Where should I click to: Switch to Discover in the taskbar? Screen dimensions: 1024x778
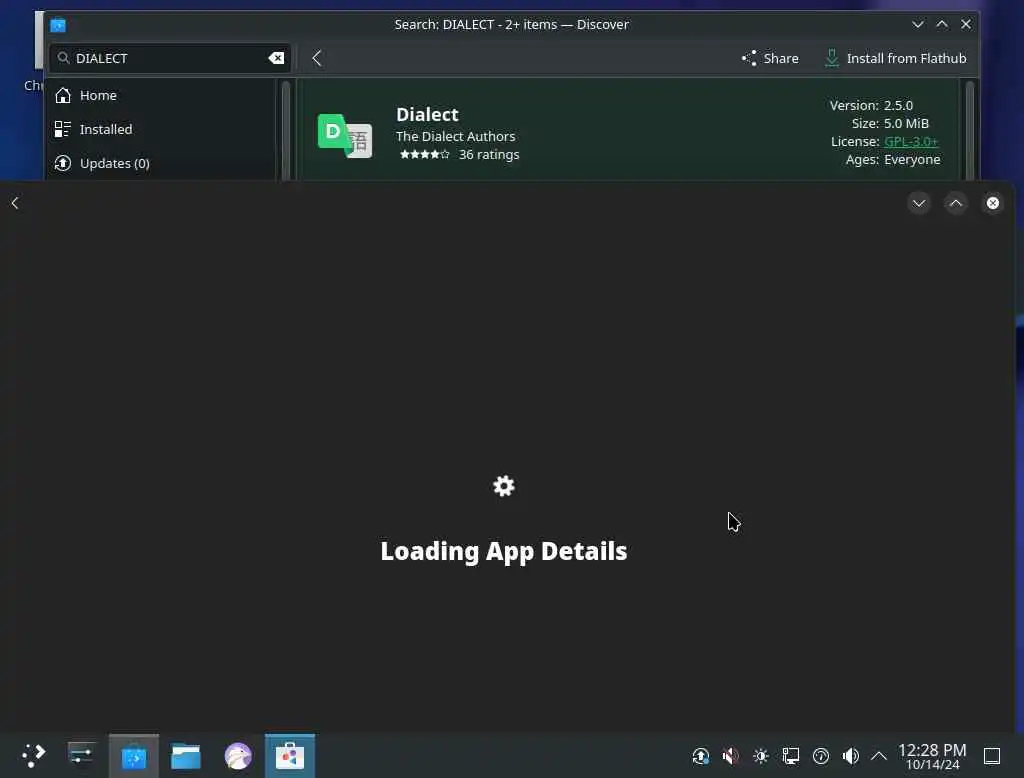(134, 756)
